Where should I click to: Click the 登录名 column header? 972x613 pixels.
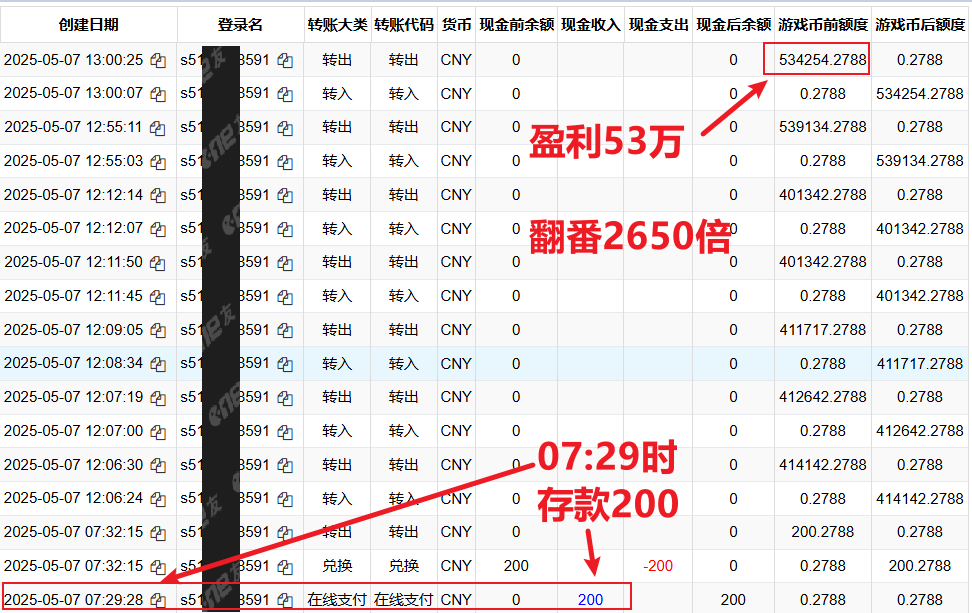point(240,25)
